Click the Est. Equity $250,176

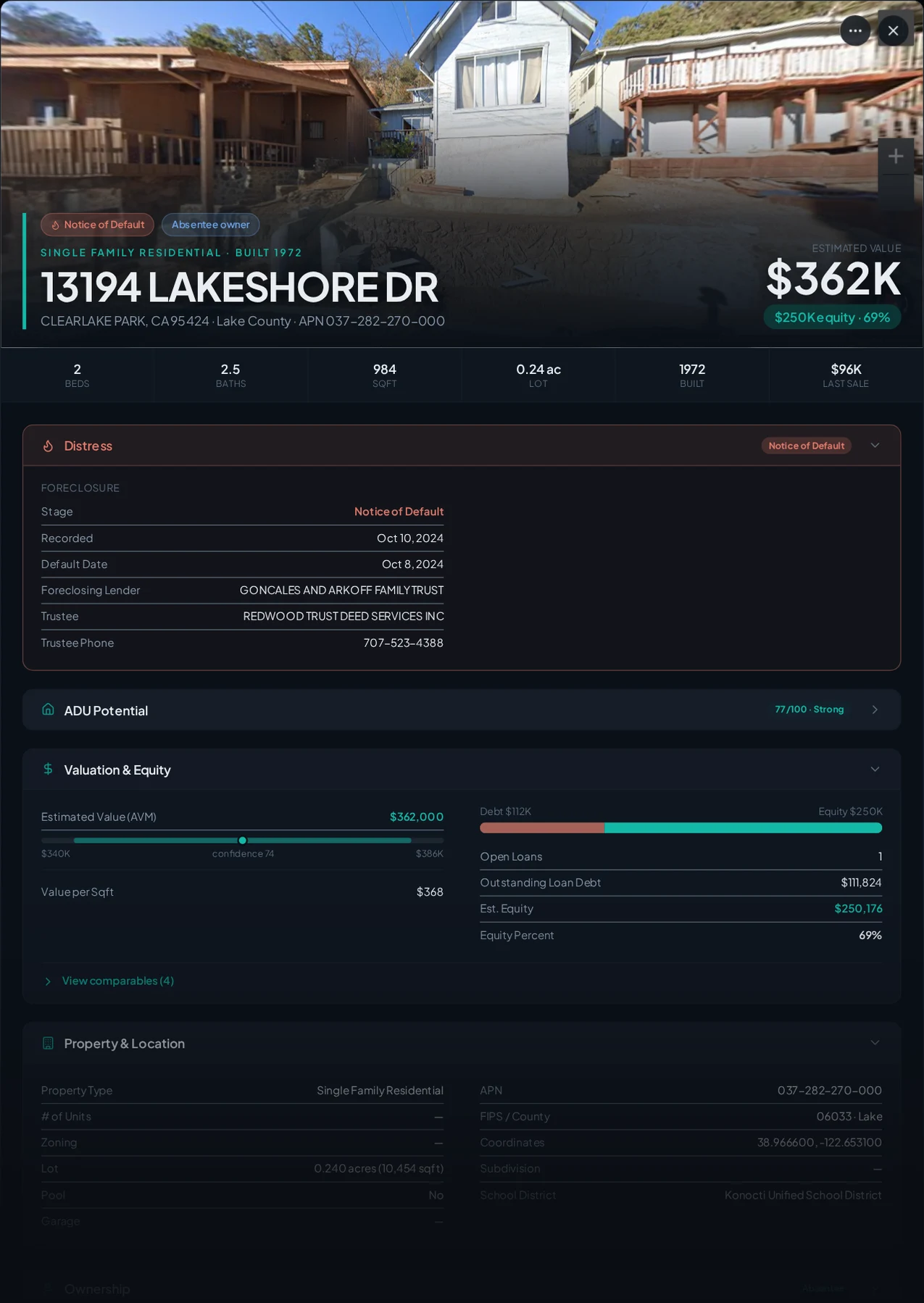click(858, 909)
